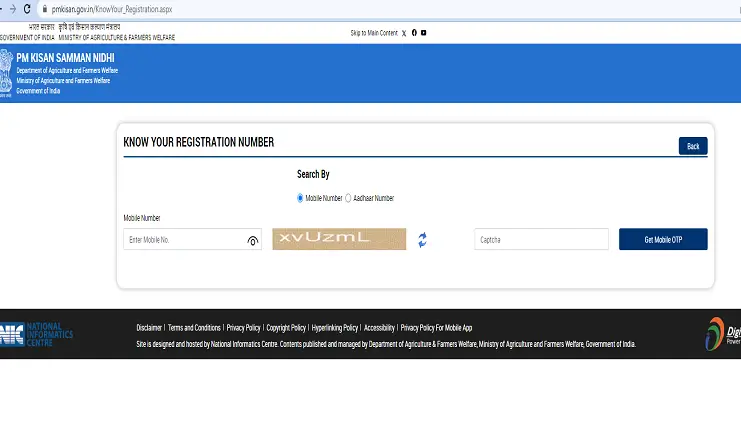View site information icon in address bar
Viewport: 741px width, 441px height.
click(45, 8)
